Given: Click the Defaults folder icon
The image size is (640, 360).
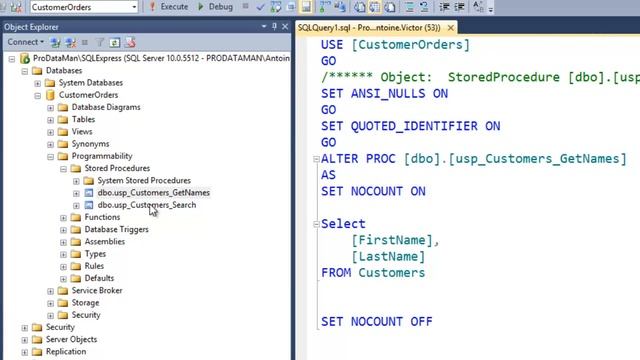Looking at the screenshot, I should 76,278.
